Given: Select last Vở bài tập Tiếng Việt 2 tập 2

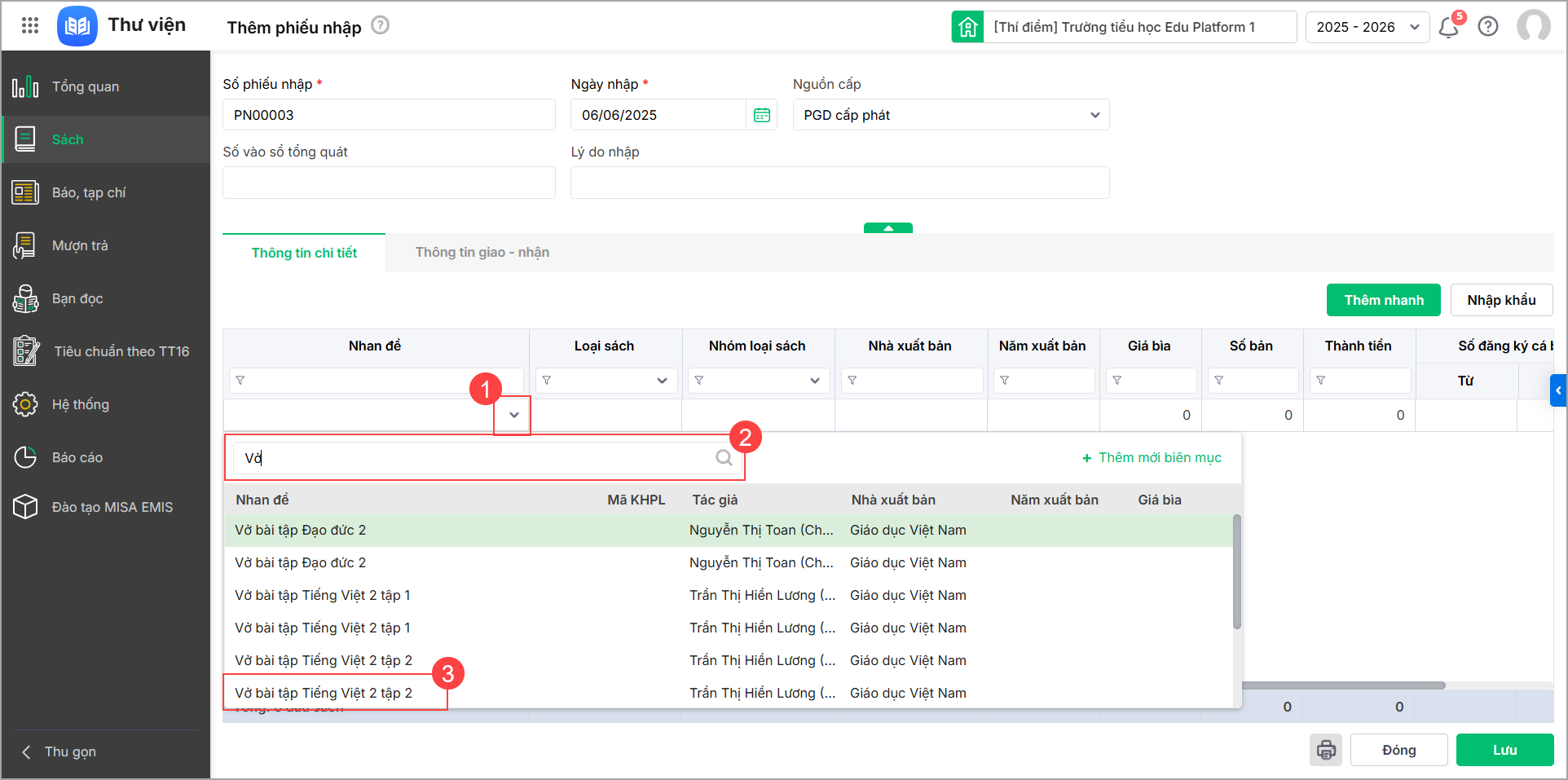Looking at the screenshot, I should [728, 694].
